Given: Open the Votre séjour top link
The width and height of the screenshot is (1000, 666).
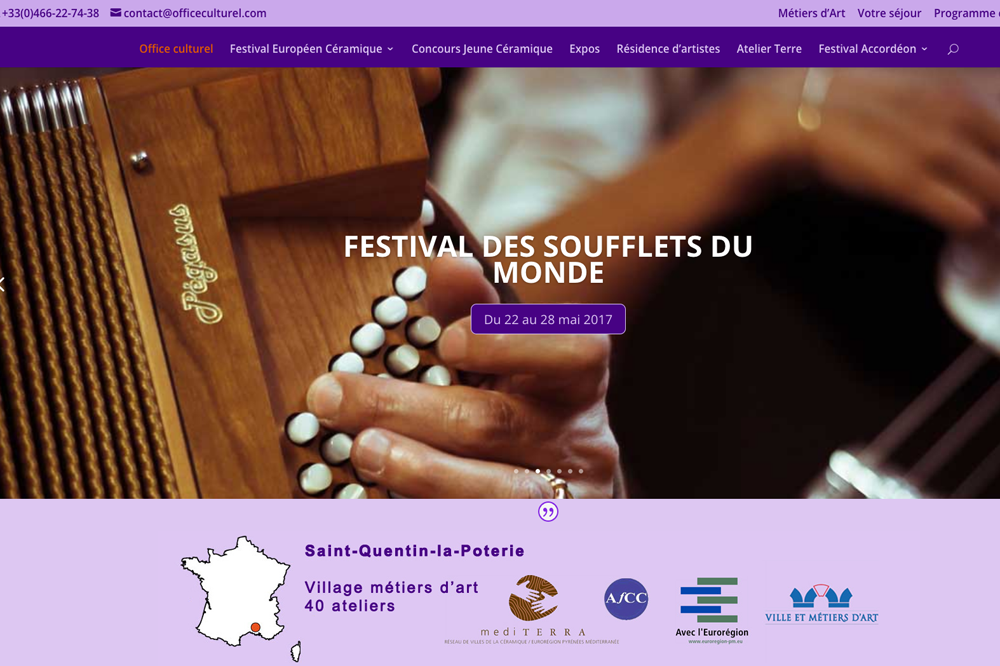Looking at the screenshot, I should pyautogui.click(x=889, y=13).
